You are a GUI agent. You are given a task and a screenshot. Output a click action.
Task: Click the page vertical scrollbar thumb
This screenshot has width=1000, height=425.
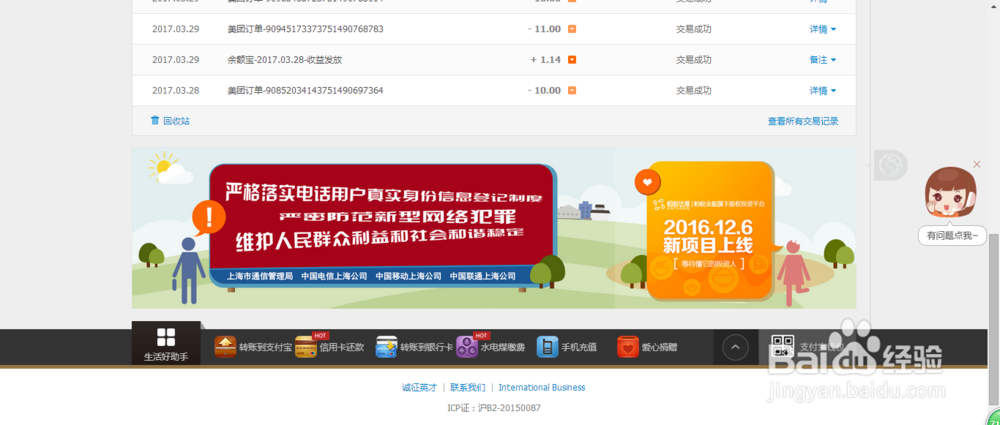pos(994,319)
